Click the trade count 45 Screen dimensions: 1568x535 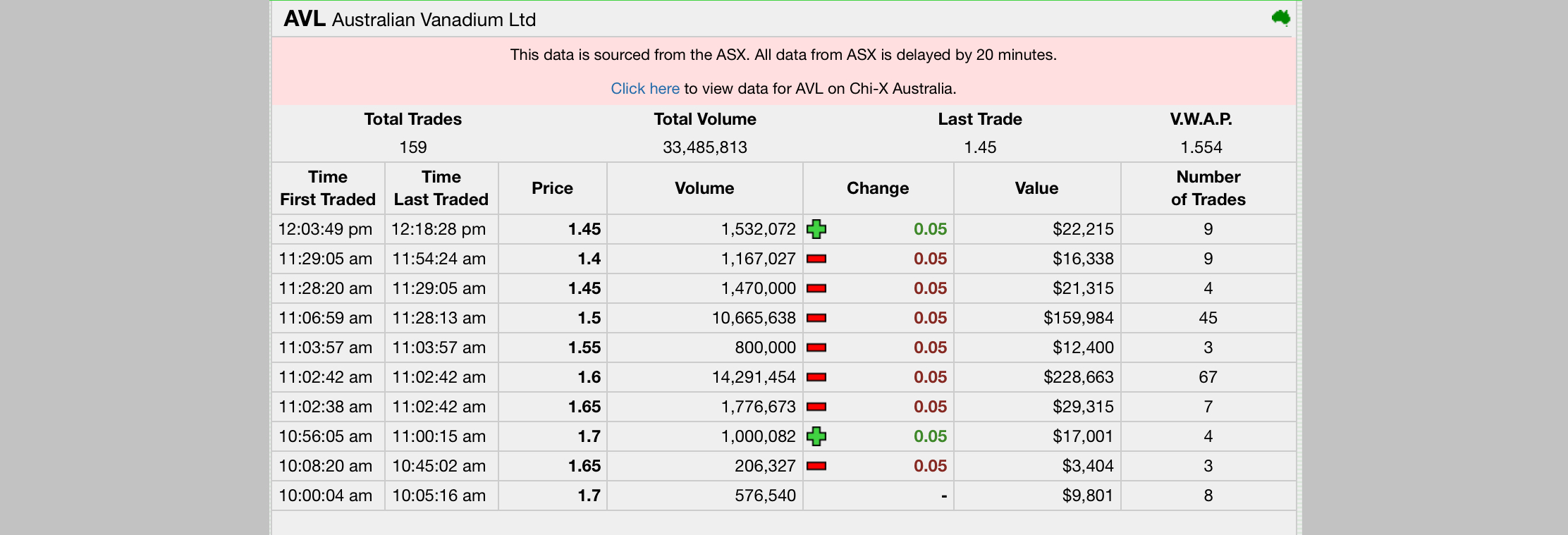coord(1208,318)
